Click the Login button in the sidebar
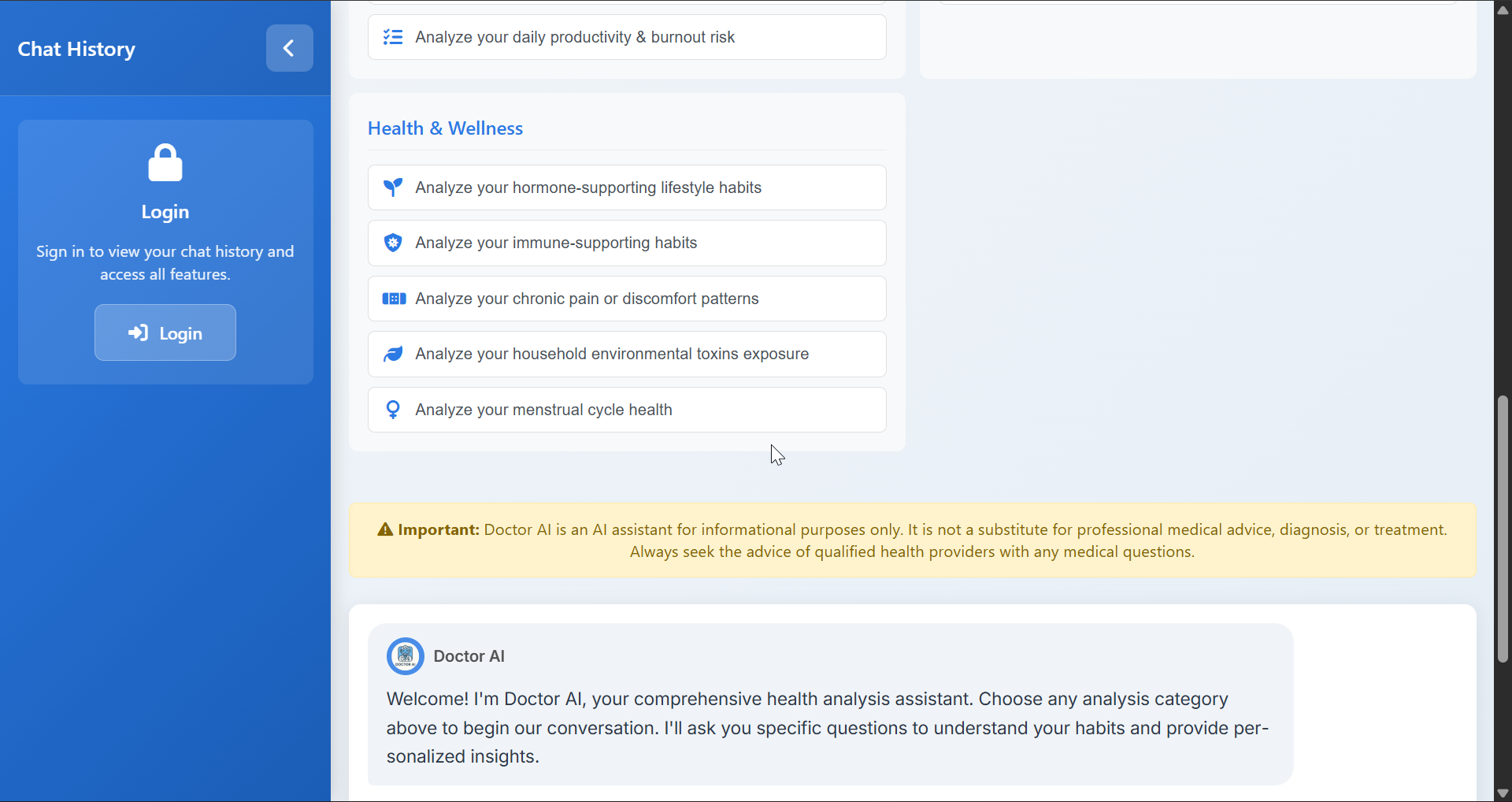The image size is (1512, 802). tap(165, 332)
